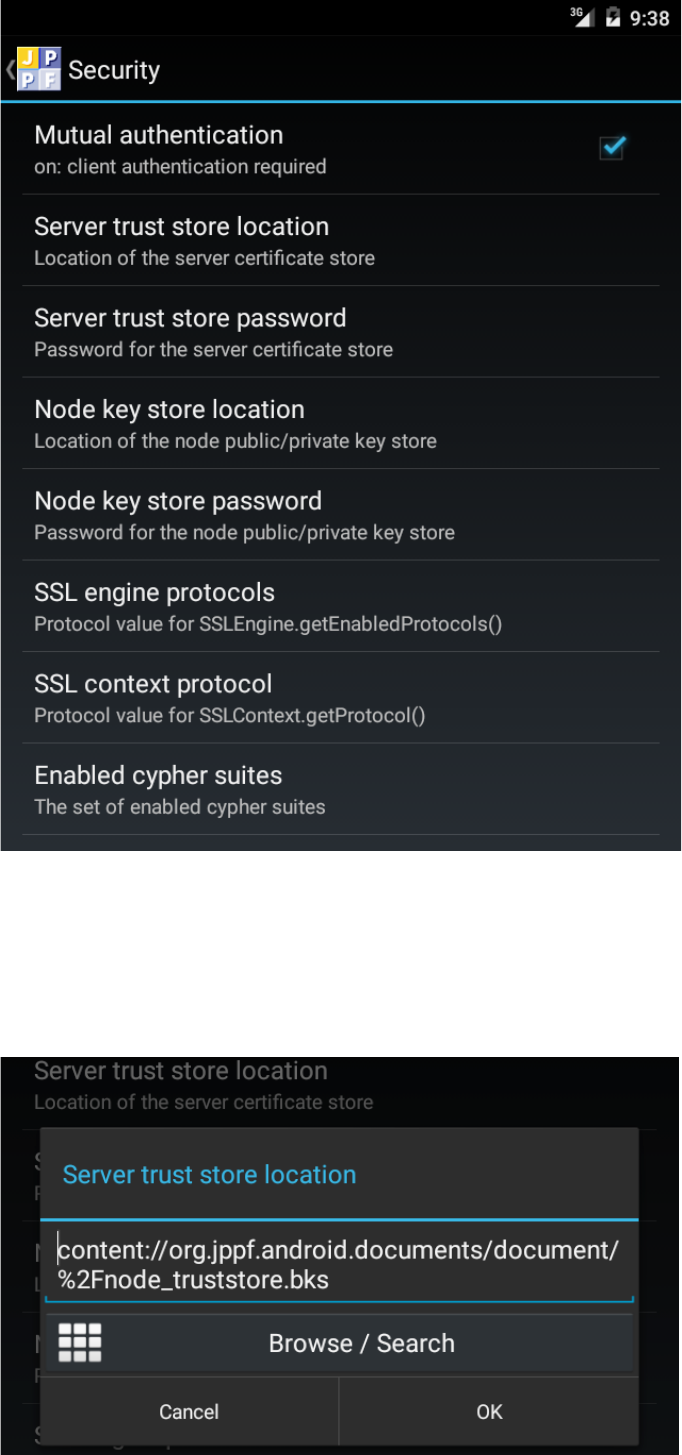Go back using the header chevron
This screenshot has width=682, height=1455.
(x=9, y=70)
